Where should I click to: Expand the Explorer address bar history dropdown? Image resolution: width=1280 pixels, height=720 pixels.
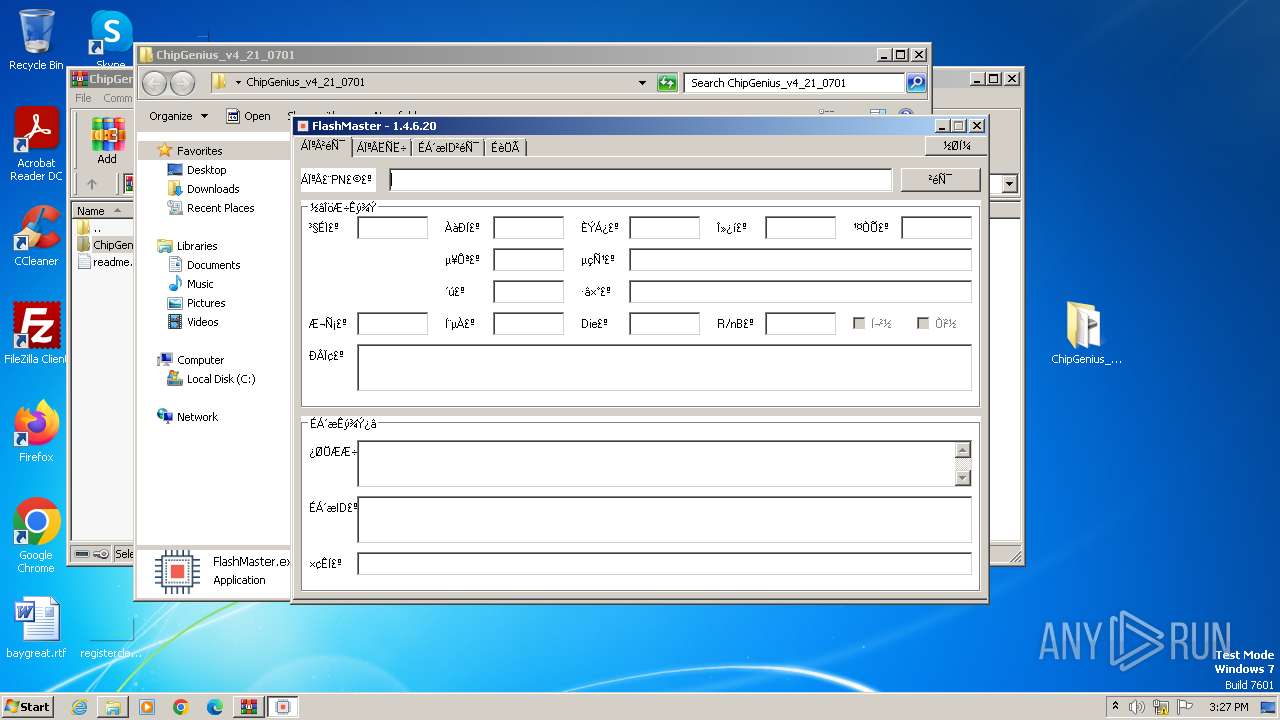click(642, 83)
